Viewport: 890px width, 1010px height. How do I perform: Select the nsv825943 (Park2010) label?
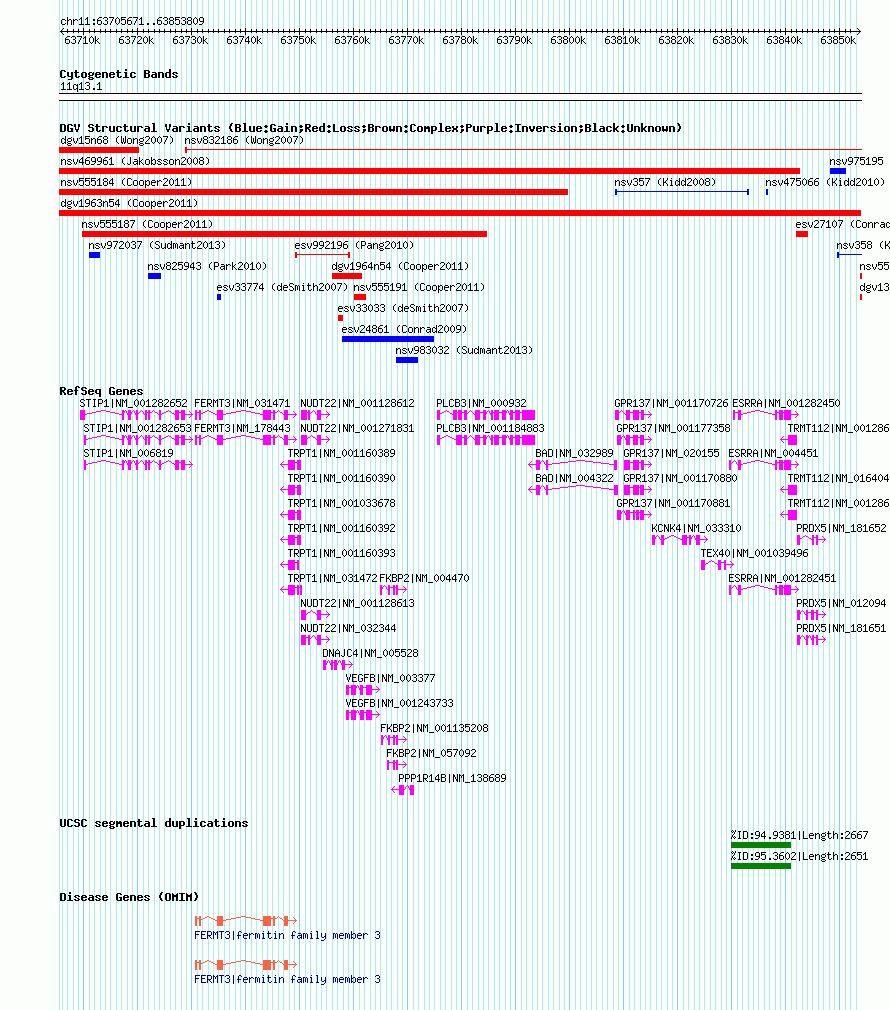click(207, 266)
